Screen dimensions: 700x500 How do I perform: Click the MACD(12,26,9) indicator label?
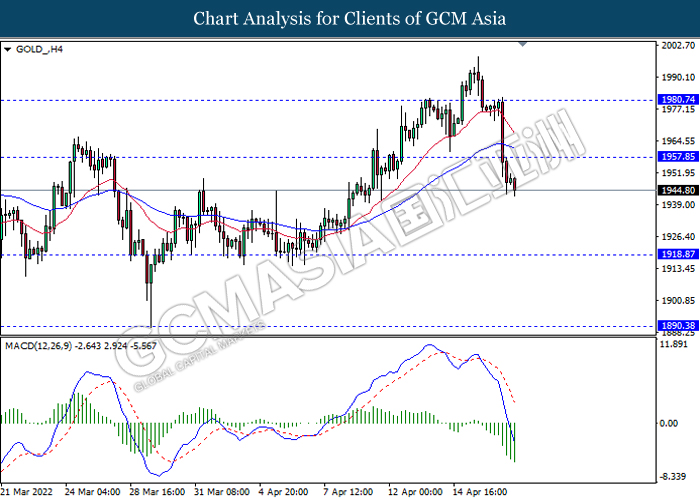[x=81, y=346]
